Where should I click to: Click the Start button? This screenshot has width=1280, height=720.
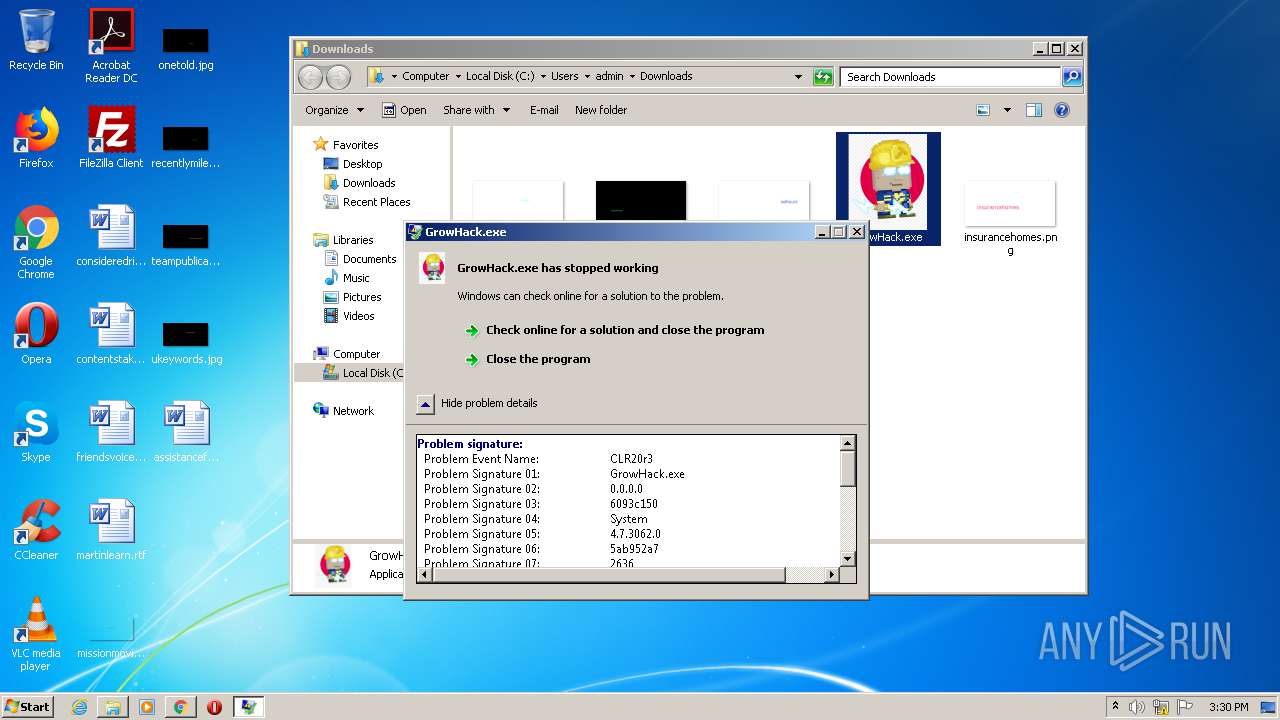(x=28, y=707)
